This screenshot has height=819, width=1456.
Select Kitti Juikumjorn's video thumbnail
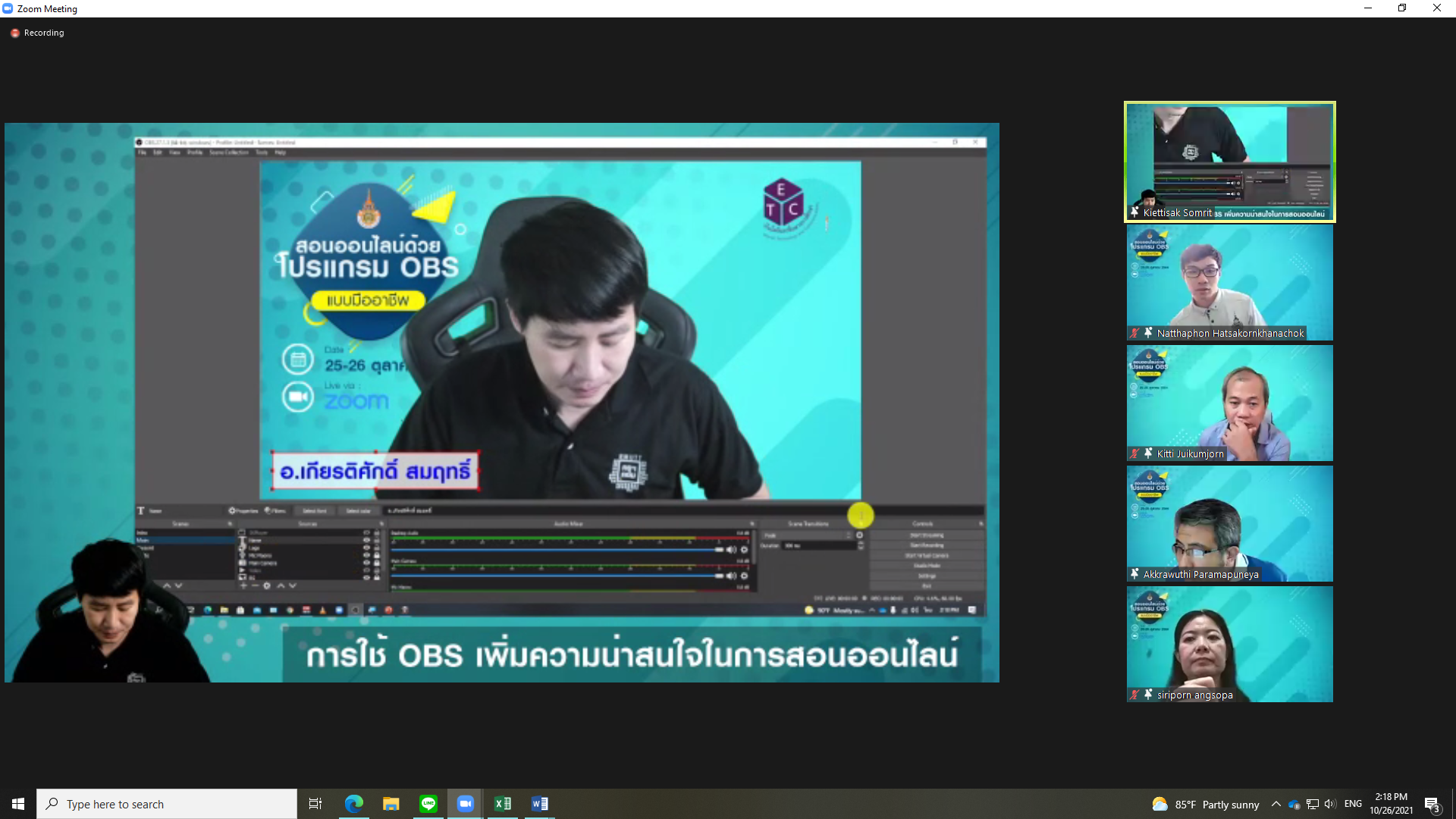point(1229,403)
